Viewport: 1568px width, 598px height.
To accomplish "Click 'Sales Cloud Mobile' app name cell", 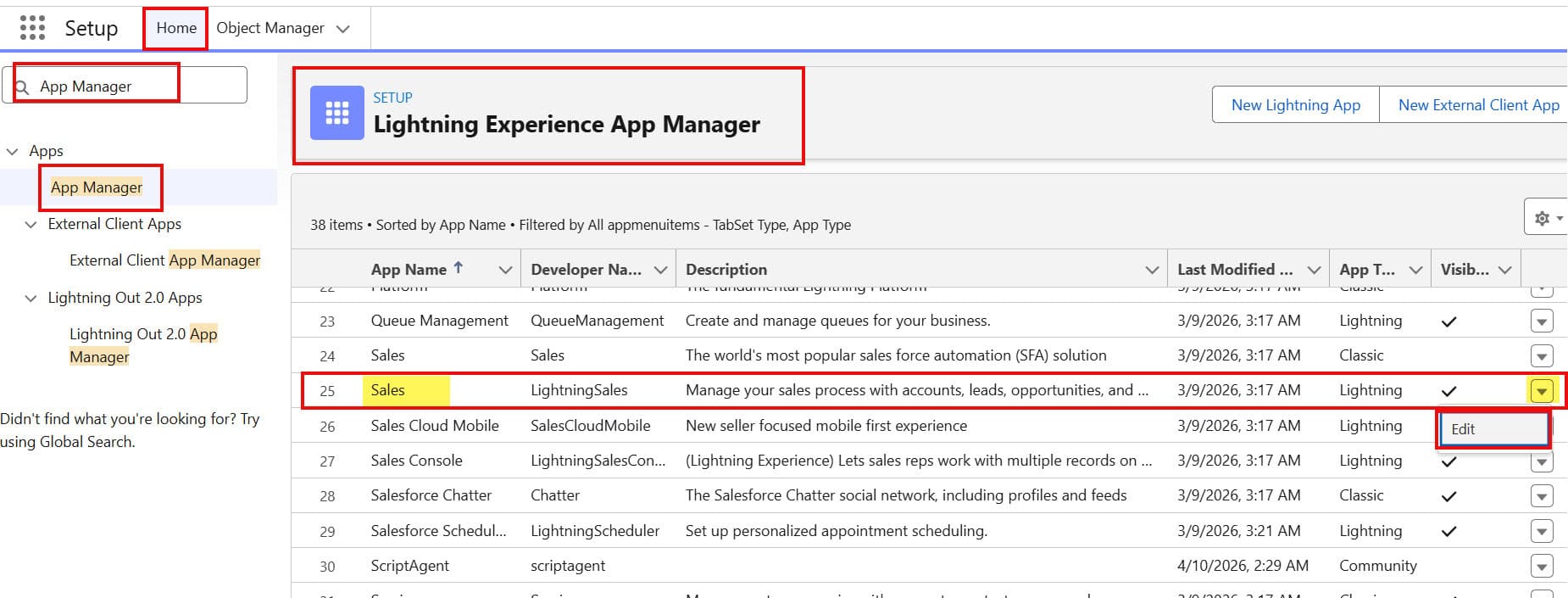I will click(435, 426).
